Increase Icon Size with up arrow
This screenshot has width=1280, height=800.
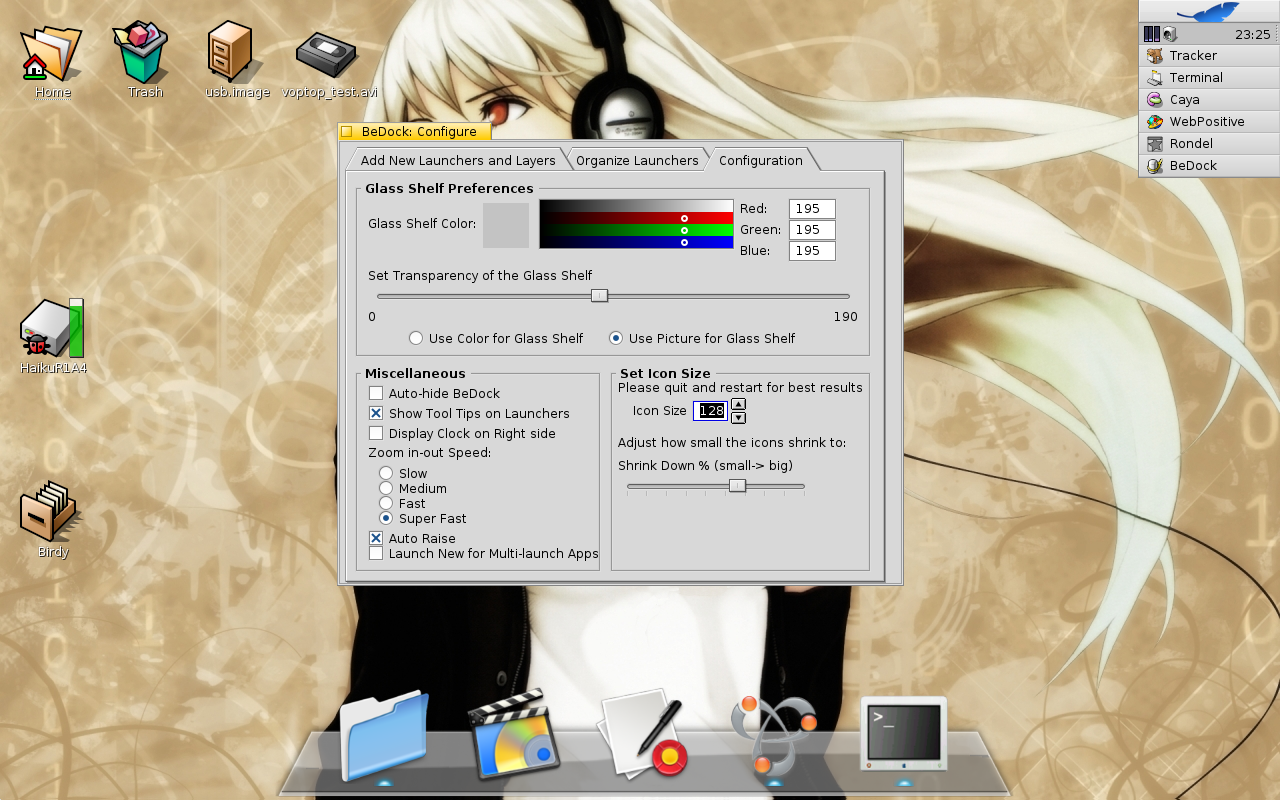pyautogui.click(x=738, y=404)
